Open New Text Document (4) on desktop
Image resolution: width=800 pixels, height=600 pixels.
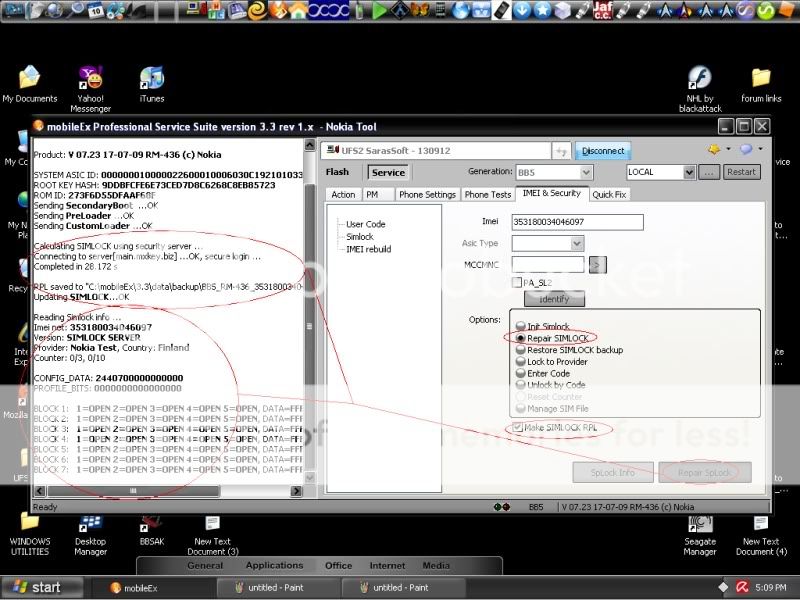pyautogui.click(x=761, y=535)
